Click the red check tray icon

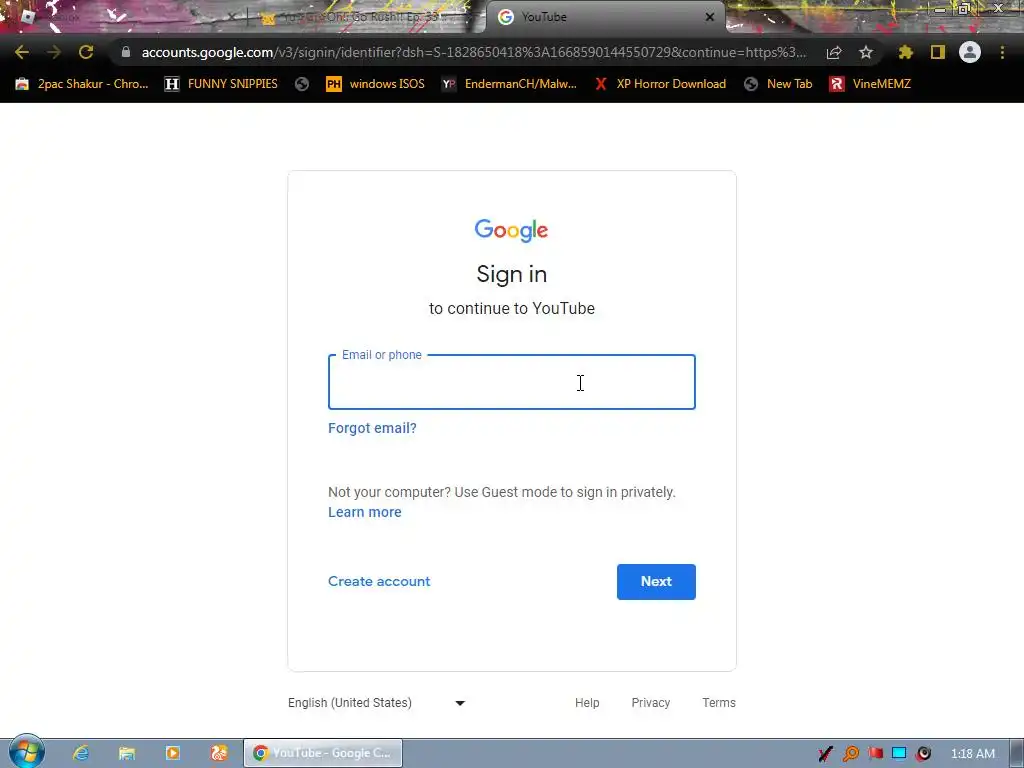[x=825, y=754]
